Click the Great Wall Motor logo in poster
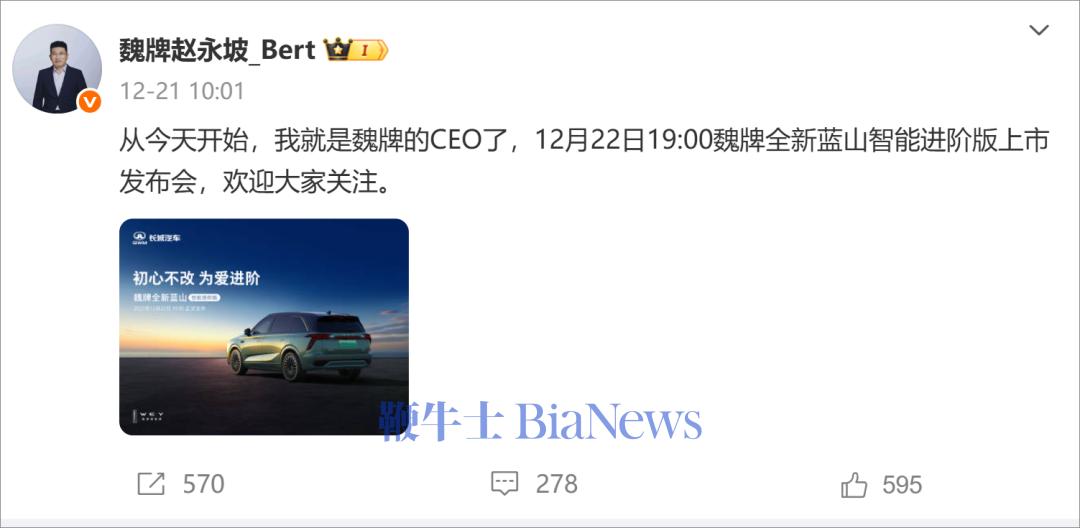The image size is (1080, 528). [x=156, y=238]
